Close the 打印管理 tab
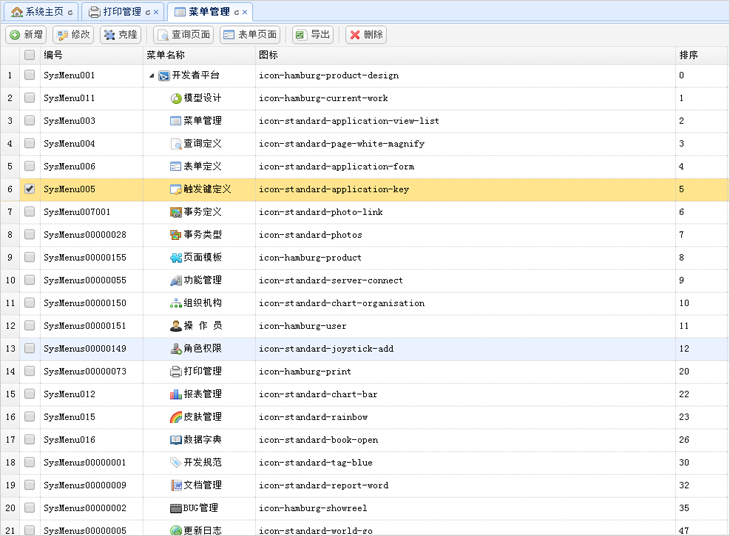Screen dimensions: 730x536 point(156,13)
